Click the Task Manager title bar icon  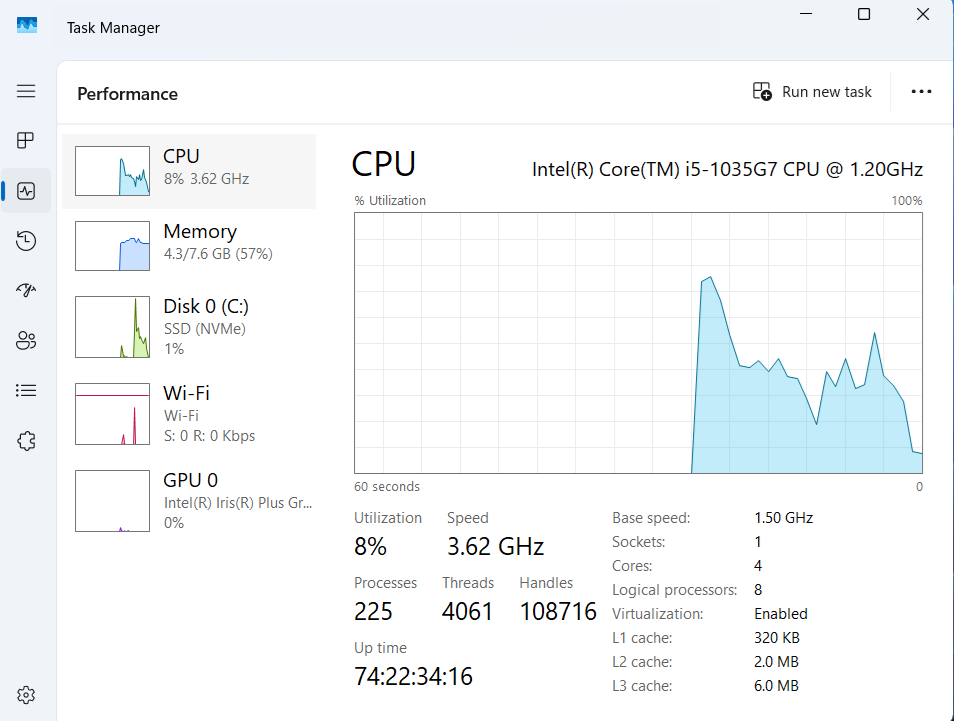[27, 27]
